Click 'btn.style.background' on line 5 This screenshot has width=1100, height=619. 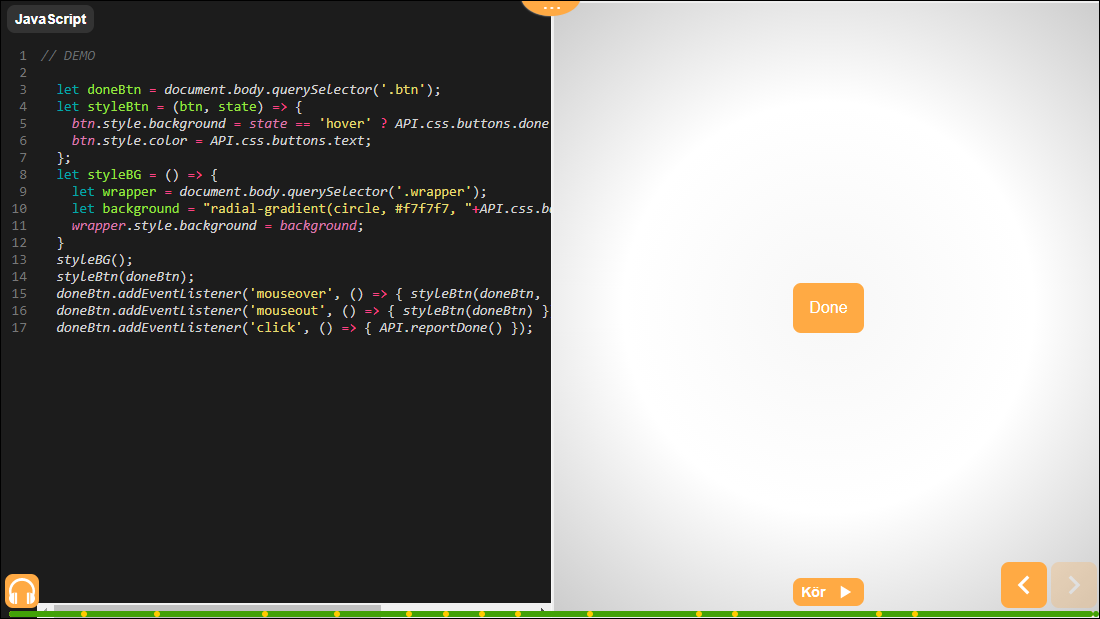click(x=149, y=124)
